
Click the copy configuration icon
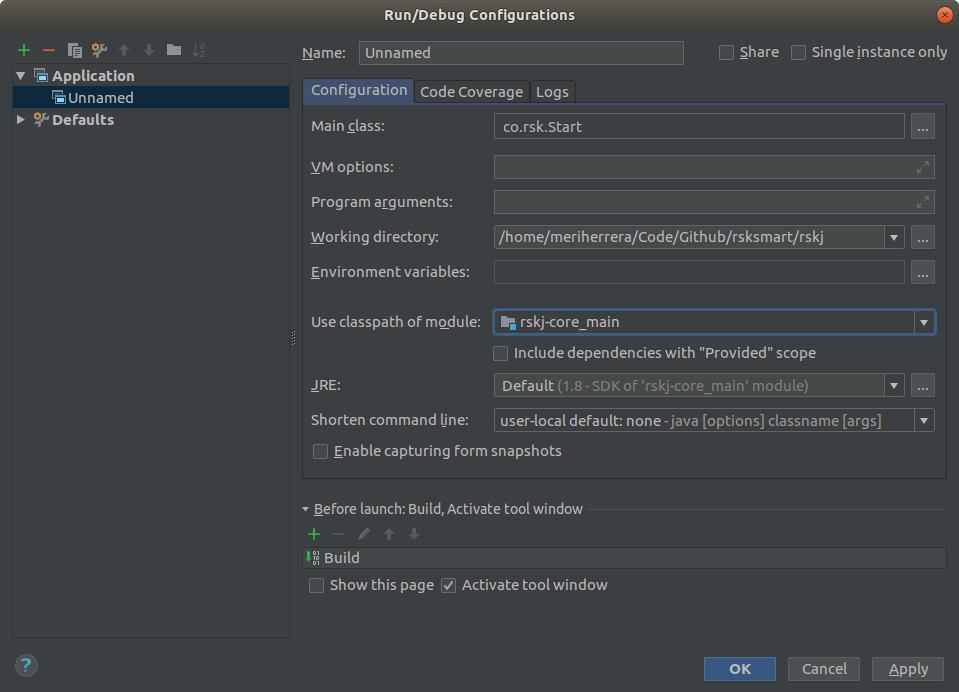pos(74,50)
